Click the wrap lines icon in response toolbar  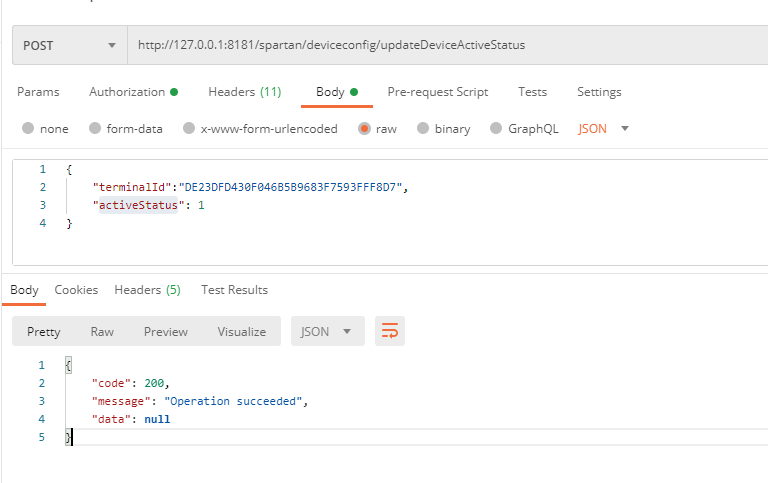[390, 332]
